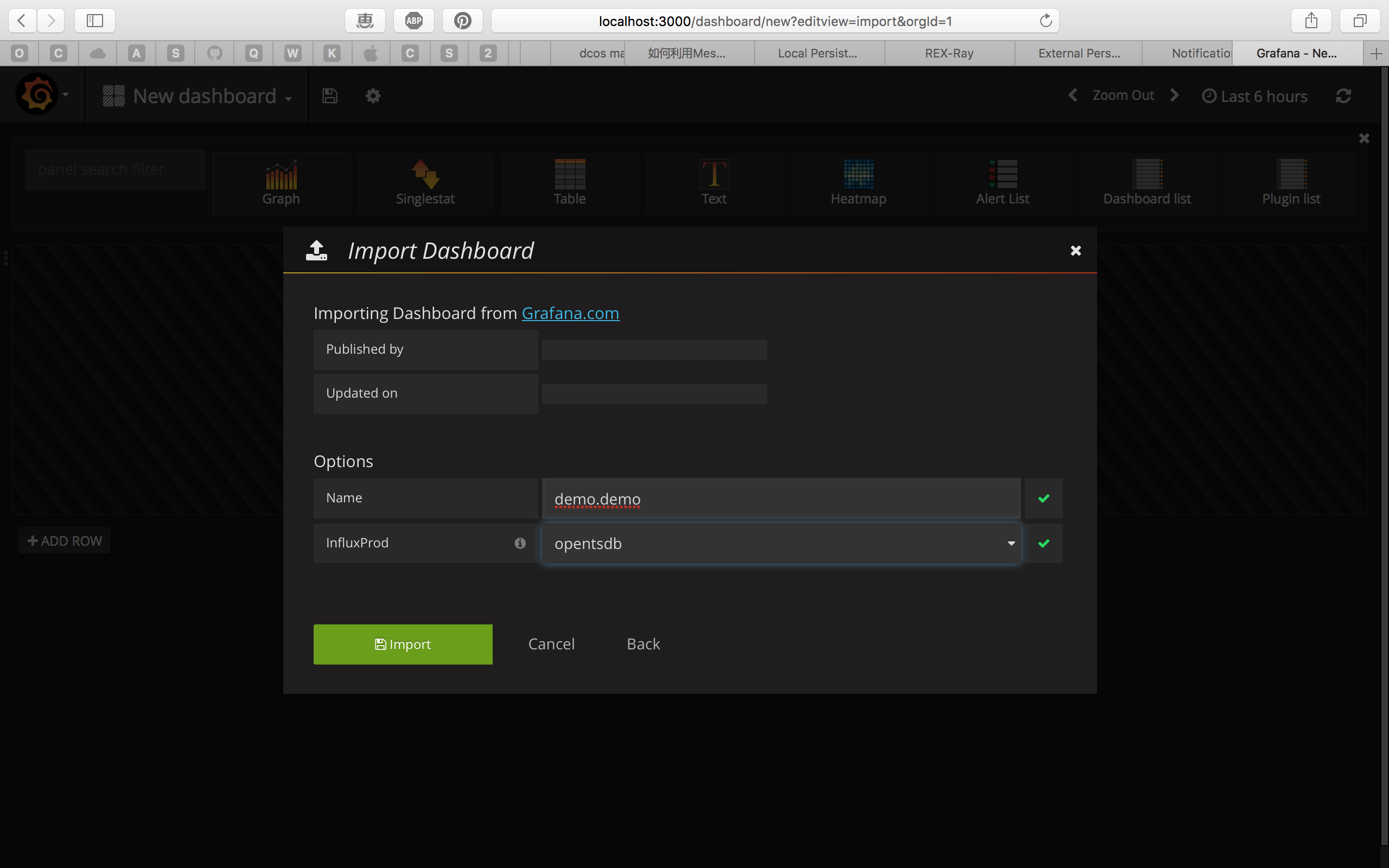The image size is (1389, 868).
Task: Shift time range back with left chevron
Action: pos(1072,95)
